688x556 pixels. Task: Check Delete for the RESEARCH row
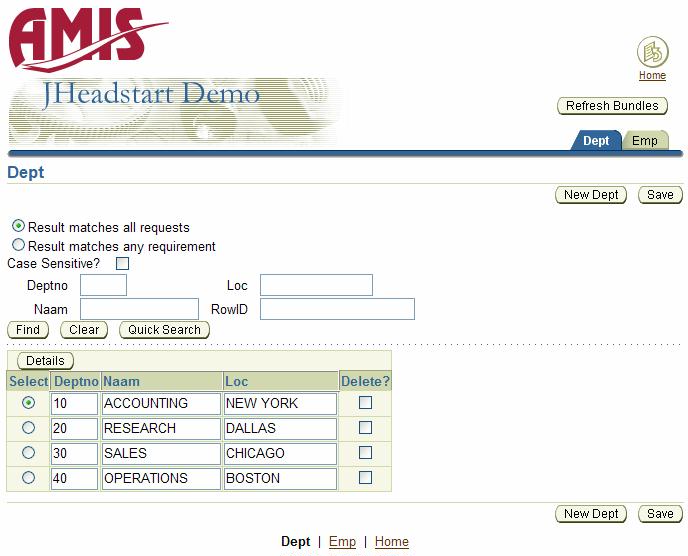tap(366, 427)
